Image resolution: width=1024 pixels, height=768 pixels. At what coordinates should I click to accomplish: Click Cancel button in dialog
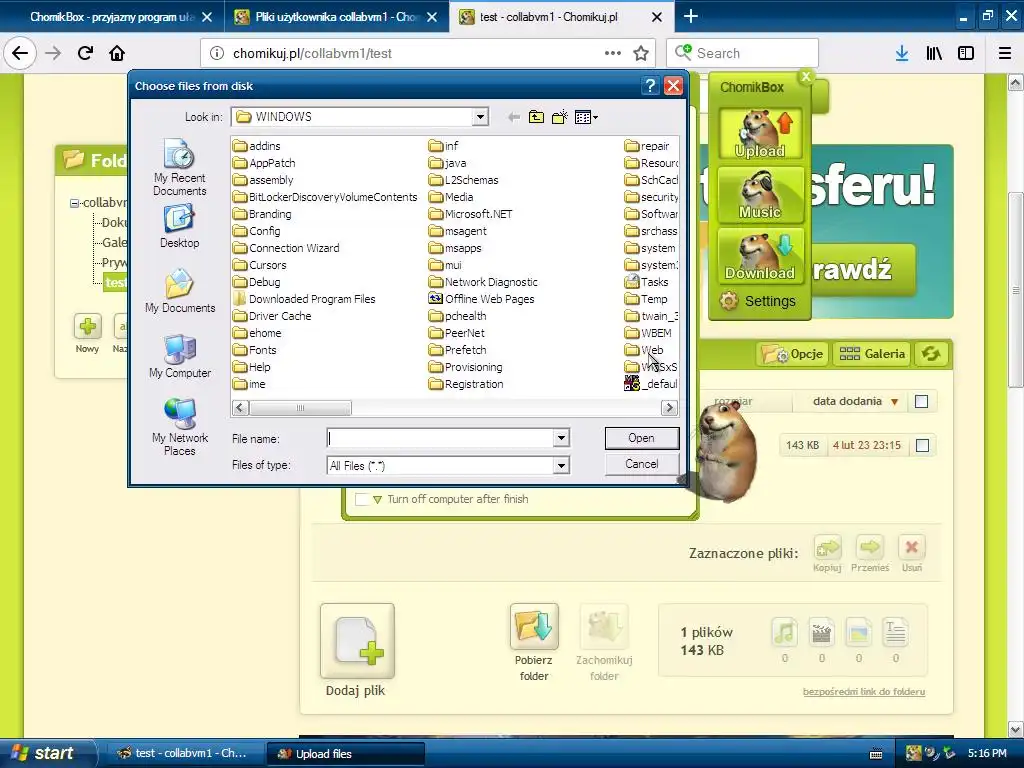click(641, 464)
